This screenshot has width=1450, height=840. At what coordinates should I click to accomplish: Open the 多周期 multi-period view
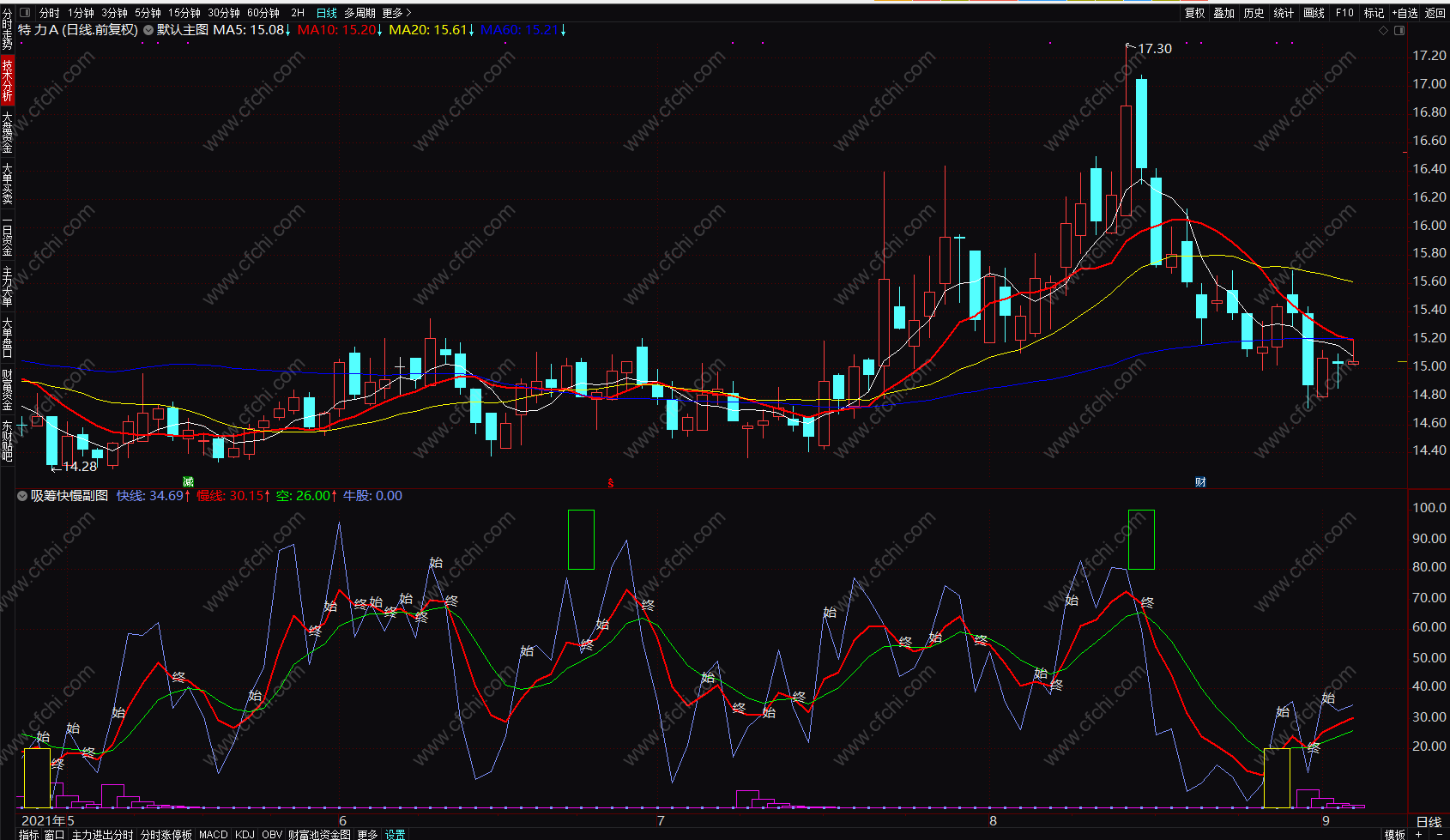click(359, 13)
